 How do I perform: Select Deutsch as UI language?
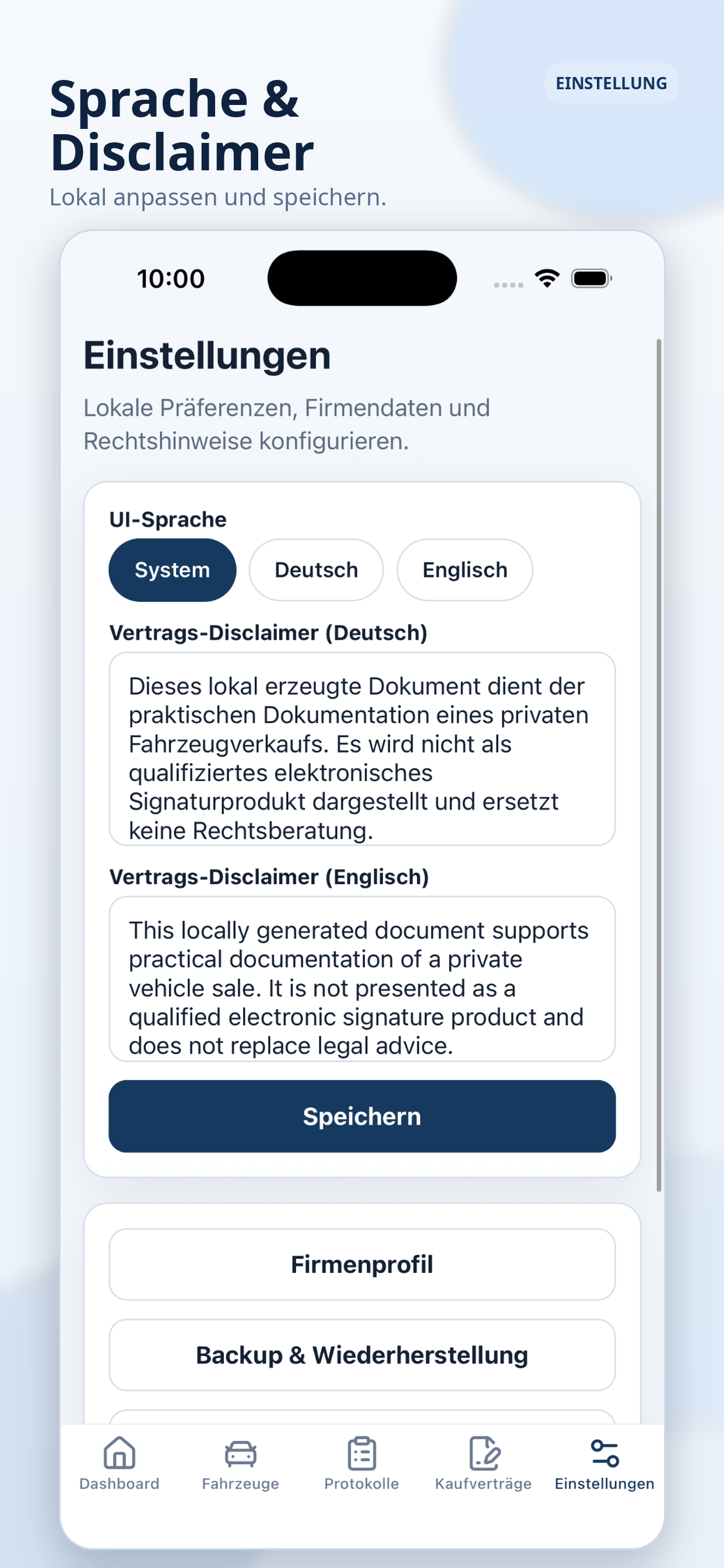316,570
